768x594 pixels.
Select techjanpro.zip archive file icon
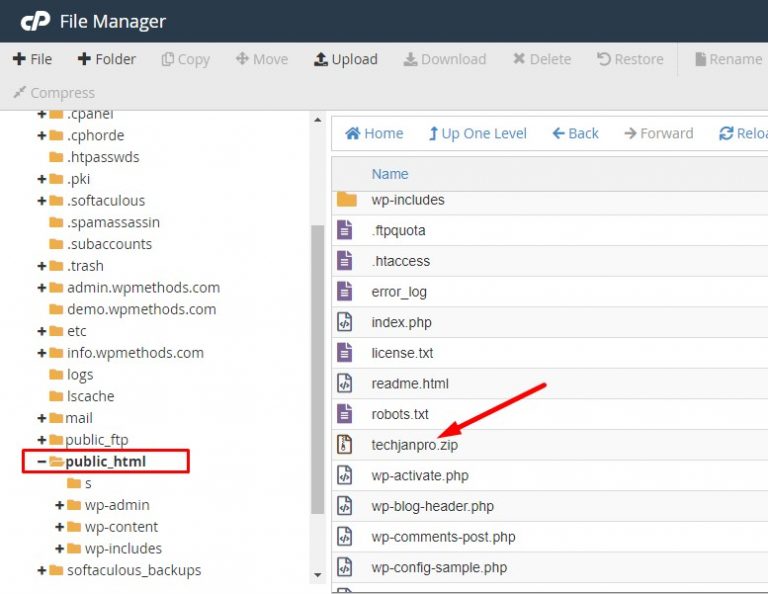pyautogui.click(x=344, y=445)
